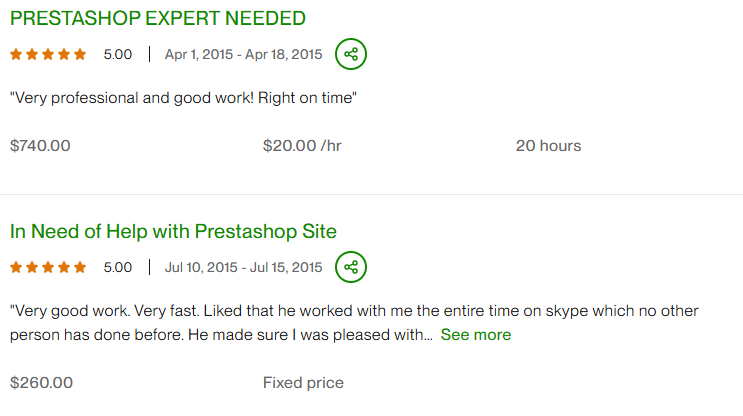The image size is (743, 416).
Task: Click fifth star of Prestashop Site help rating
Action: click(x=80, y=267)
